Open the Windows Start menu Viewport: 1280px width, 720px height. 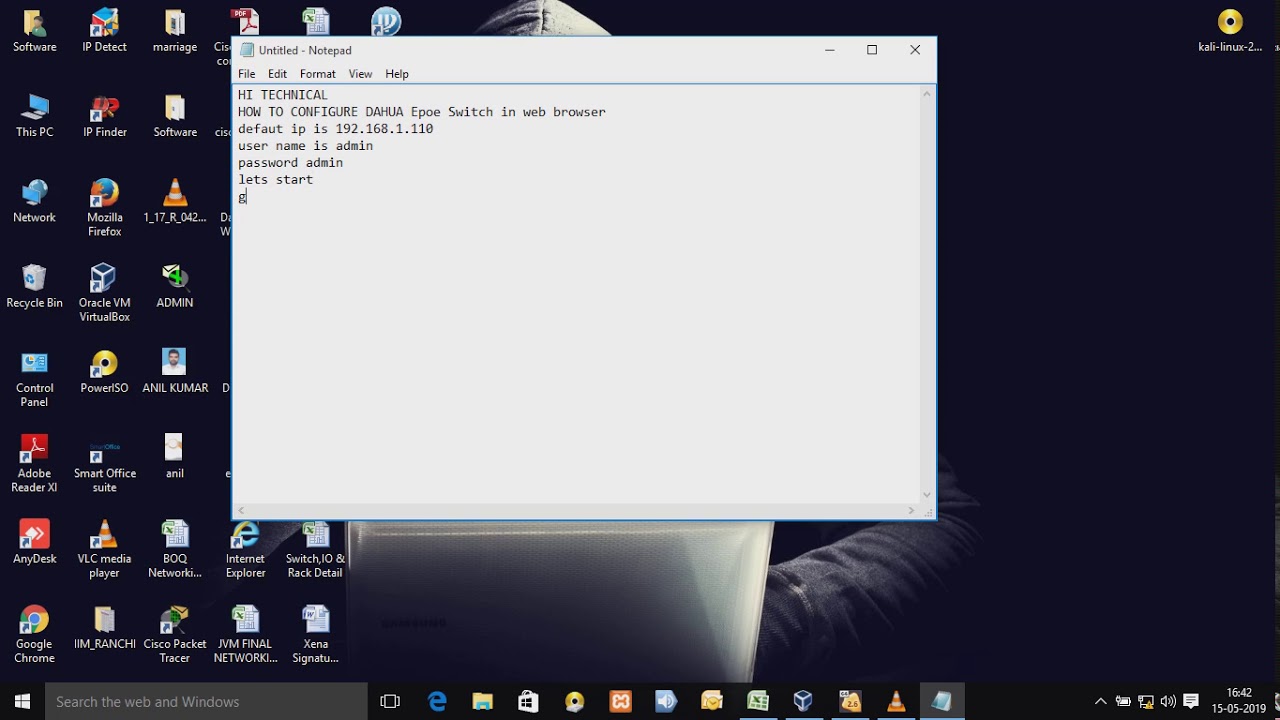pos(22,701)
